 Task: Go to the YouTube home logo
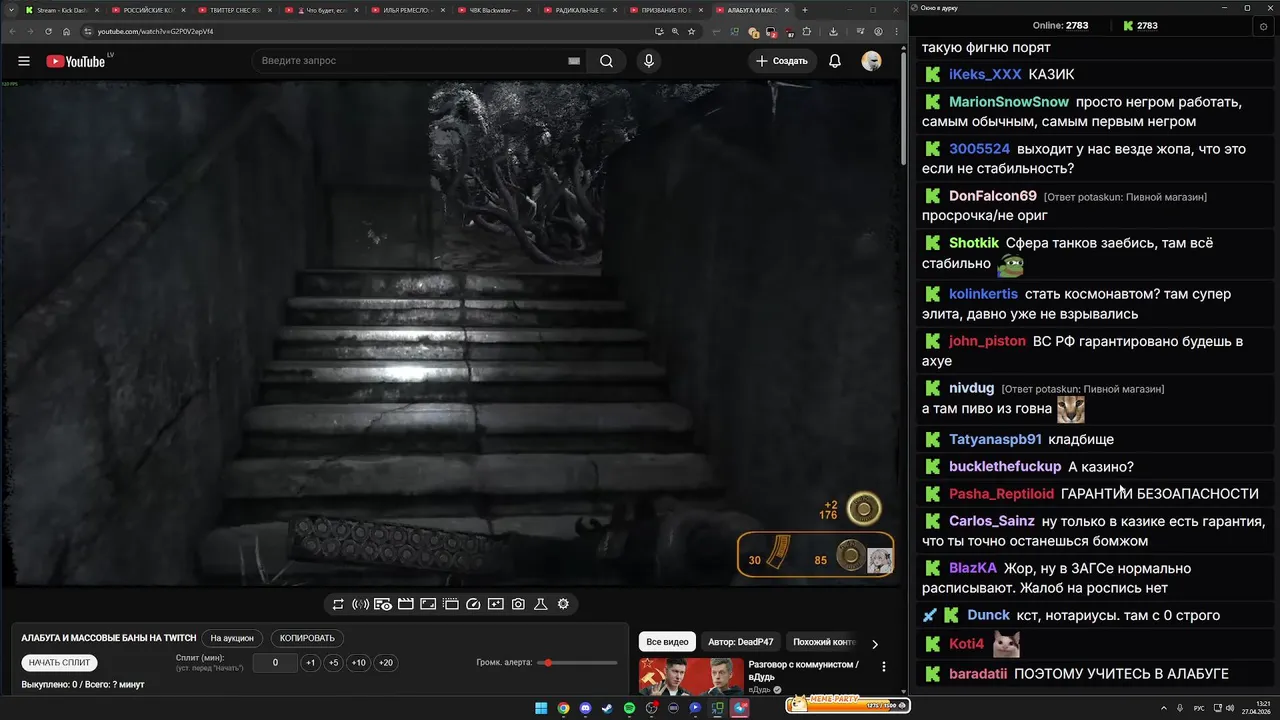pos(76,61)
